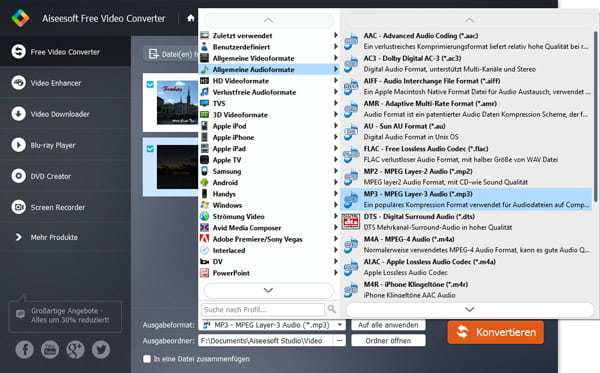Screen dimensions: 600x373
Task: Click the Konvertieren button
Action: pyautogui.click(x=496, y=332)
